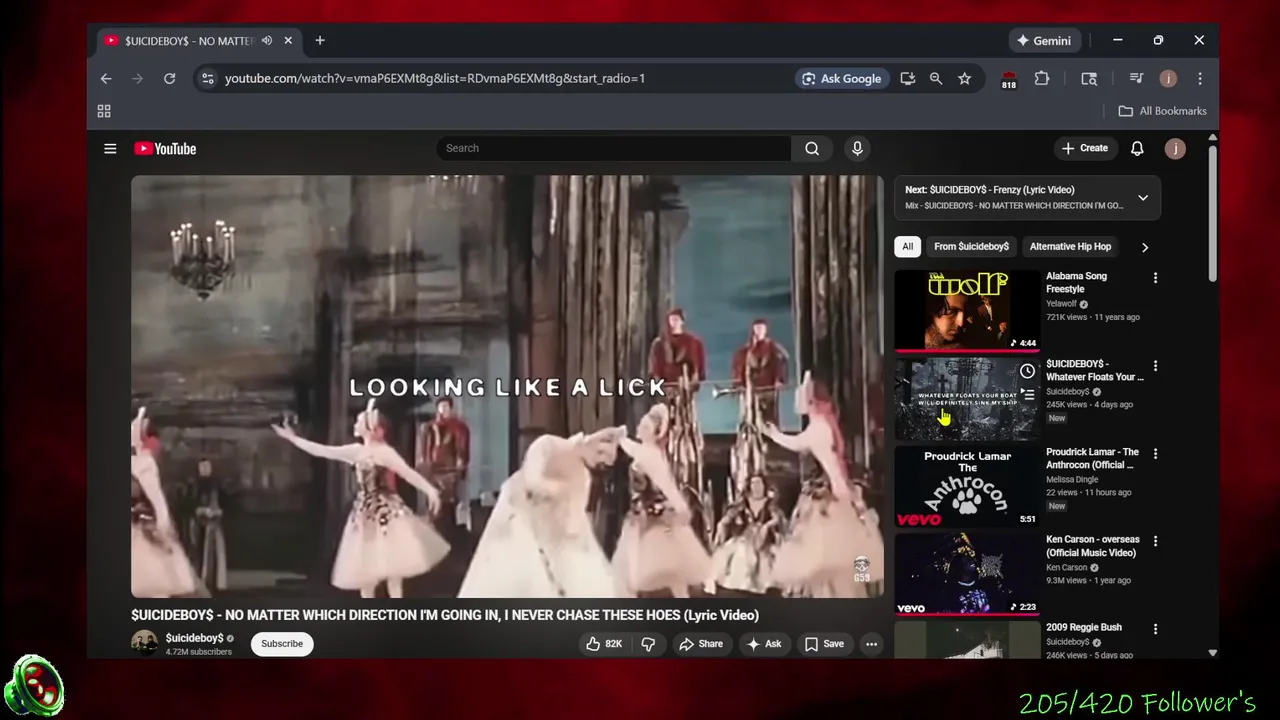Open options for Whatever Floats Your video

tap(1155, 366)
